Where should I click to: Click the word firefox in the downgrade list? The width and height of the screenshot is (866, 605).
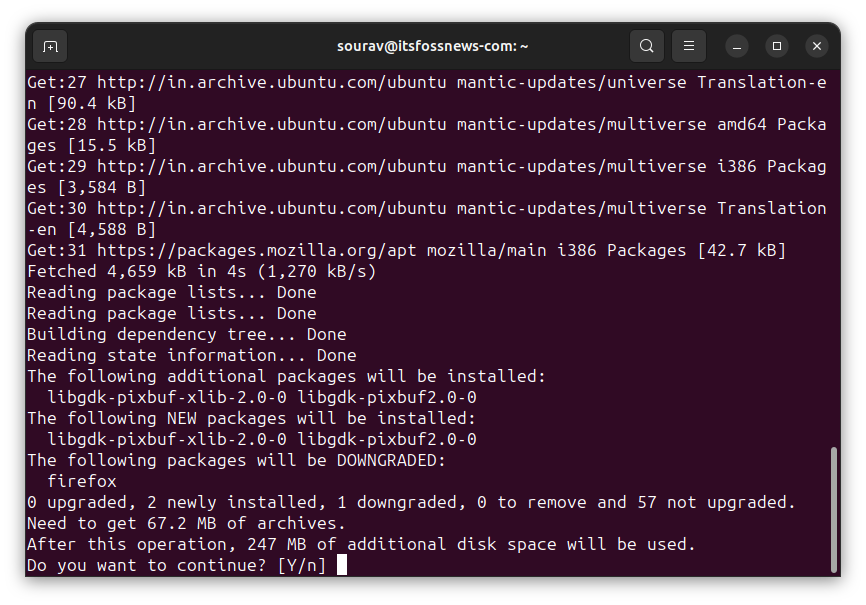point(82,481)
